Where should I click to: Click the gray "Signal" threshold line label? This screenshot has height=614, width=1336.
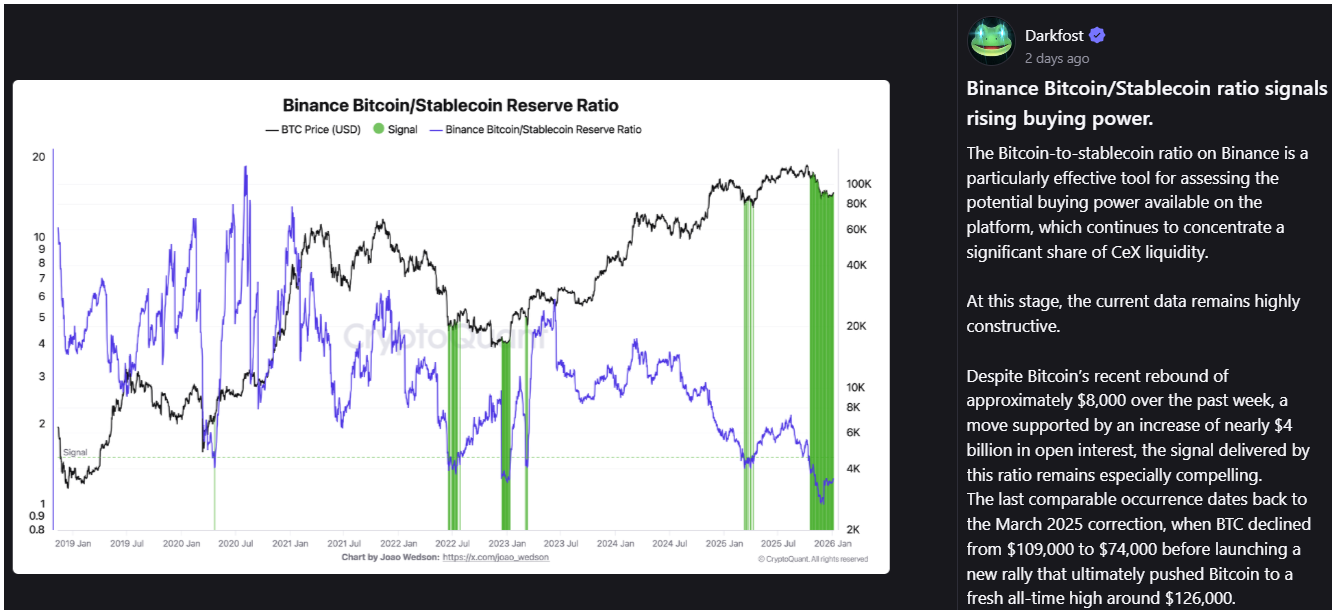tap(75, 453)
